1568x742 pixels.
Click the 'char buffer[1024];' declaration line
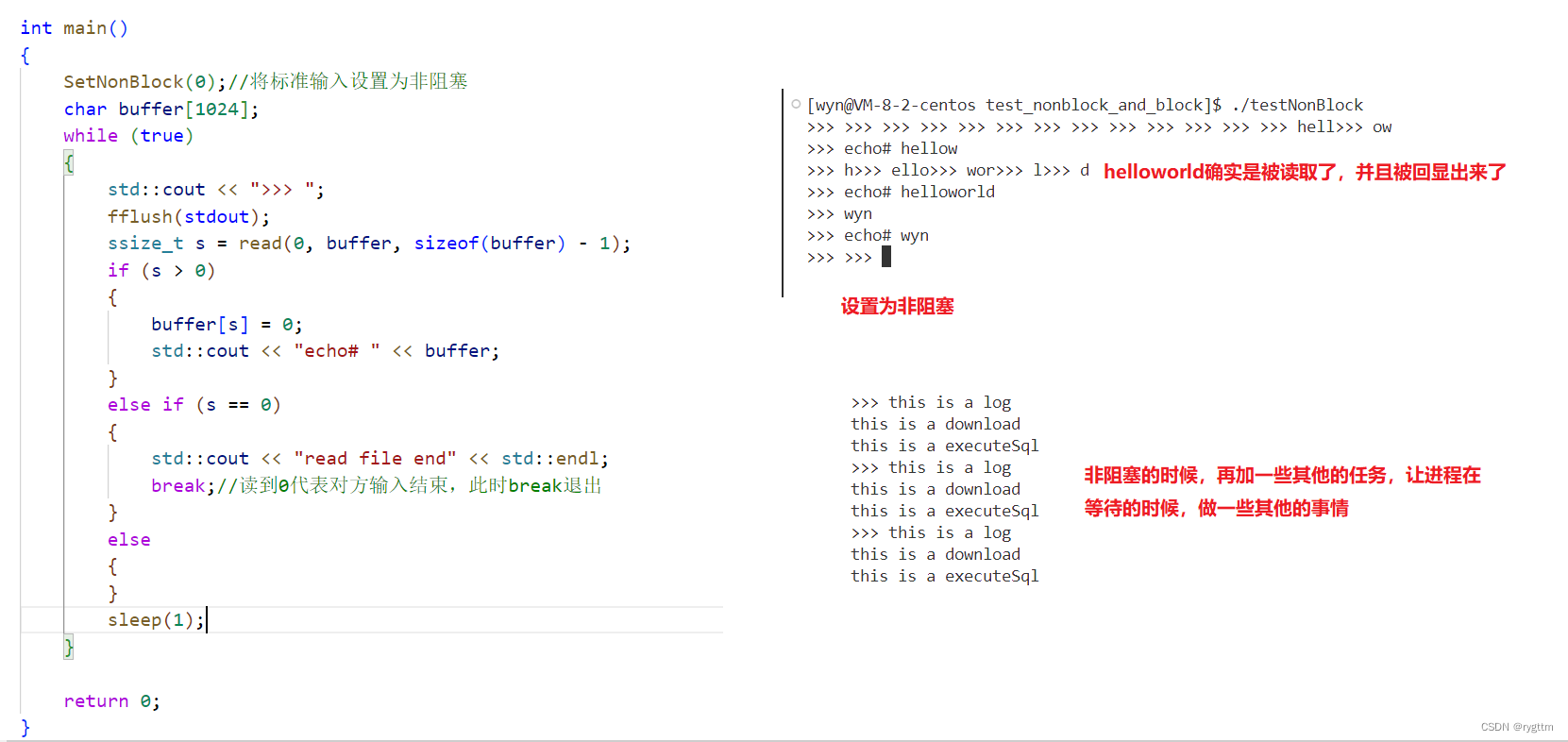coord(161,110)
